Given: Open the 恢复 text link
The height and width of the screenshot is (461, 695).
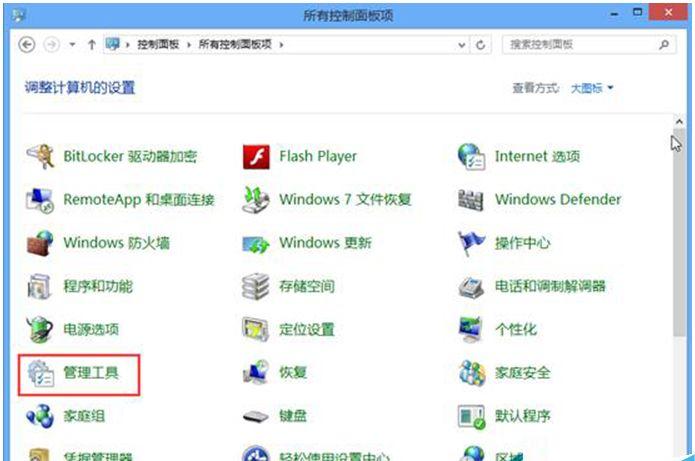Looking at the screenshot, I should (x=293, y=372).
